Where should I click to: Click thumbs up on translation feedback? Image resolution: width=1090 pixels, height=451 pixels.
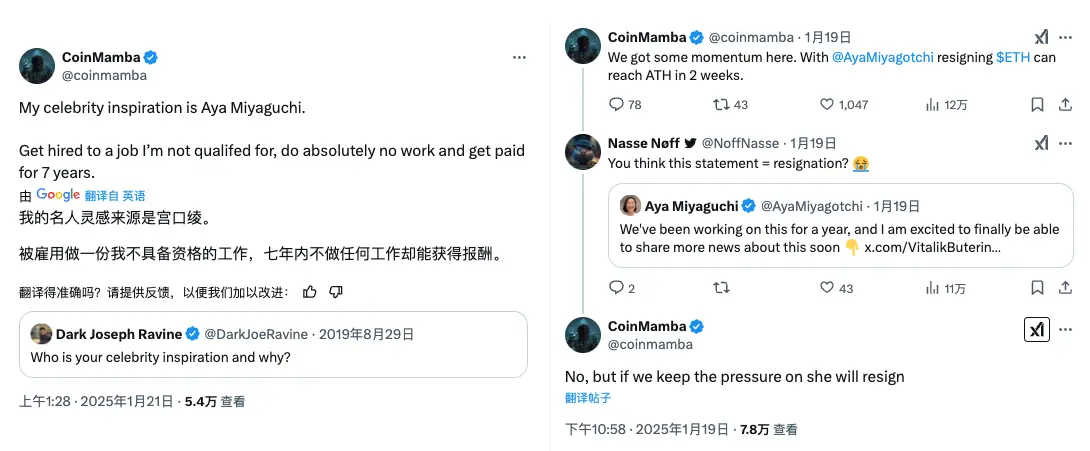point(309,292)
